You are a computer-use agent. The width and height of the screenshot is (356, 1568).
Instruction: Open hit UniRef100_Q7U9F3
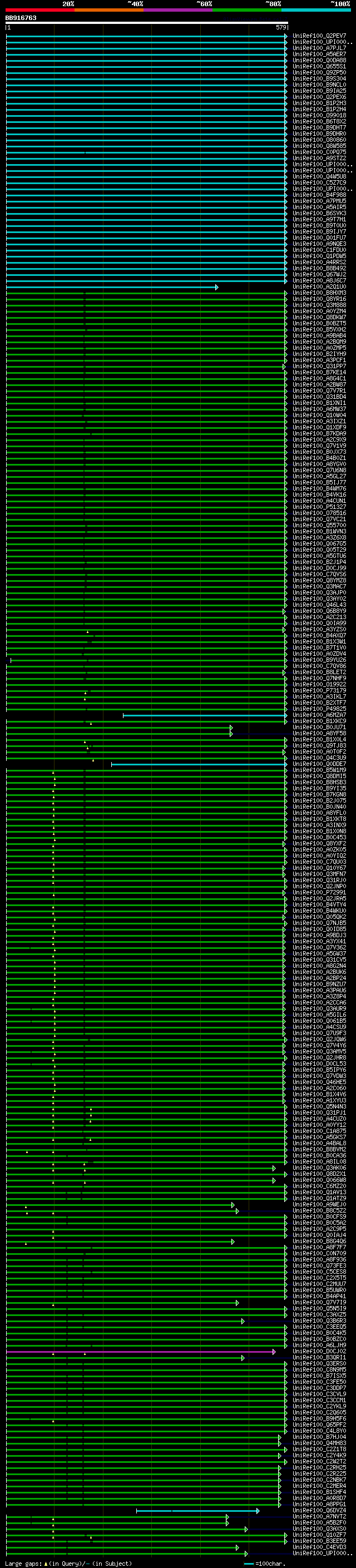pyautogui.click(x=319, y=1033)
